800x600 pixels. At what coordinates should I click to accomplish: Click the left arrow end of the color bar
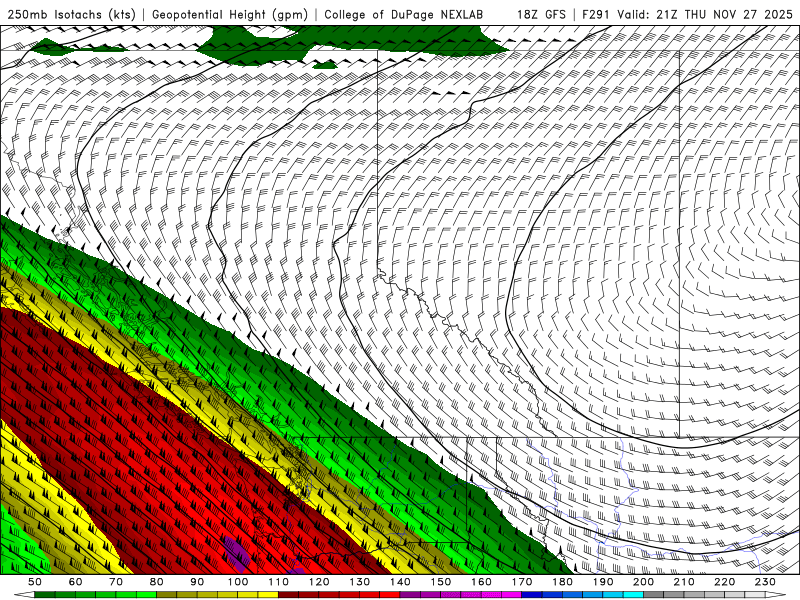(24, 594)
